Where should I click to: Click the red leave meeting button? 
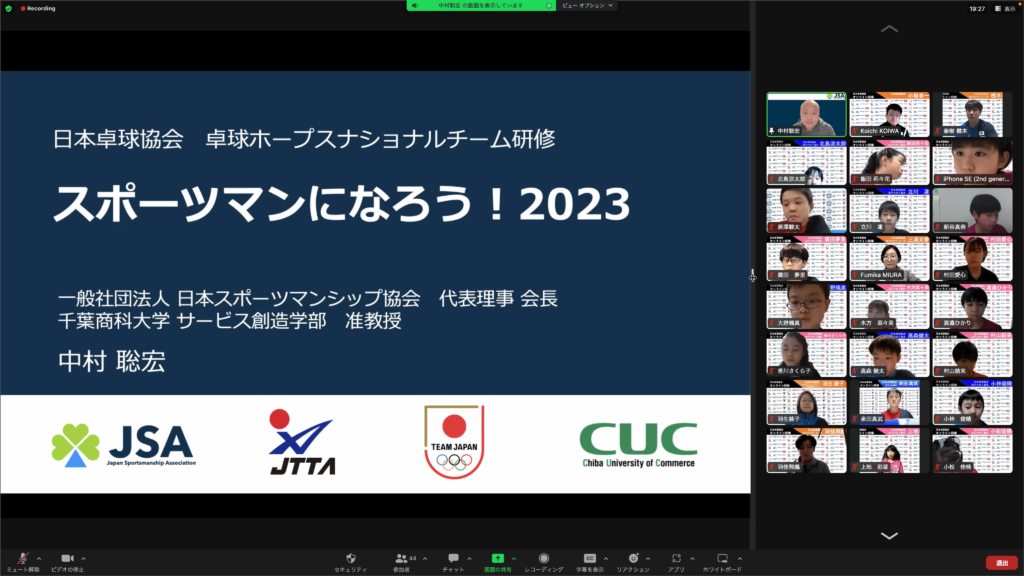pos(1001,562)
